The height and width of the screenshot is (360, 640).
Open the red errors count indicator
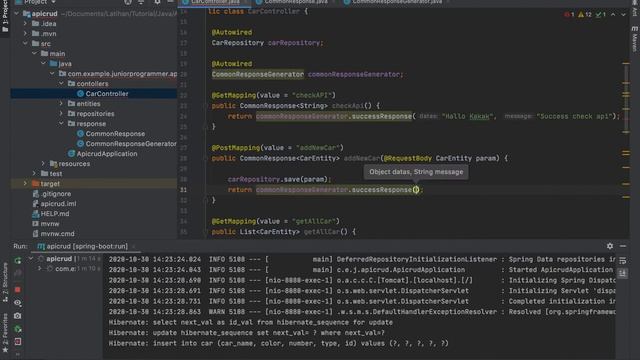click(x=569, y=14)
